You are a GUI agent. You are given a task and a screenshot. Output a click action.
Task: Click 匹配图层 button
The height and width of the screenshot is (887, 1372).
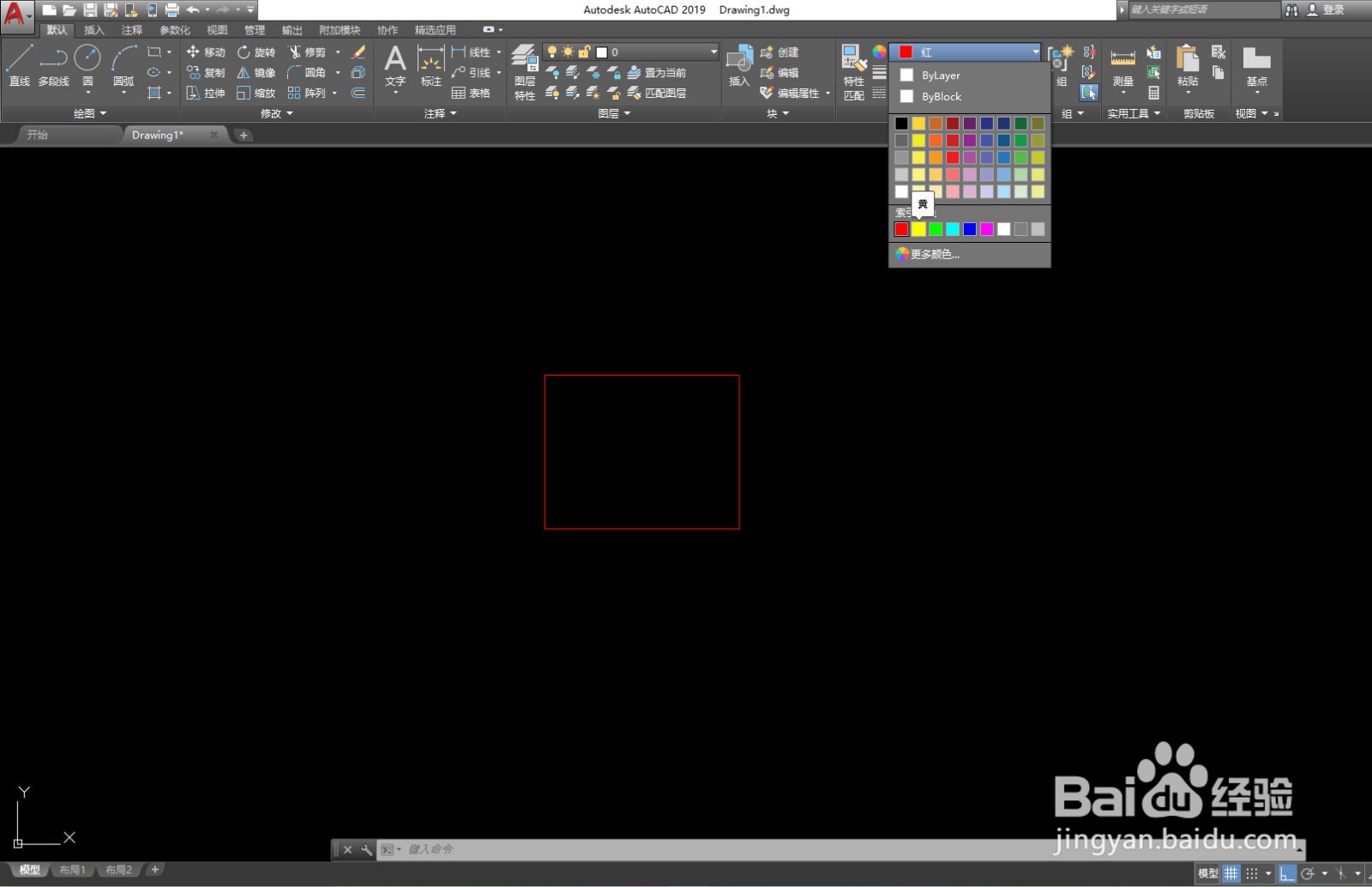point(656,93)
